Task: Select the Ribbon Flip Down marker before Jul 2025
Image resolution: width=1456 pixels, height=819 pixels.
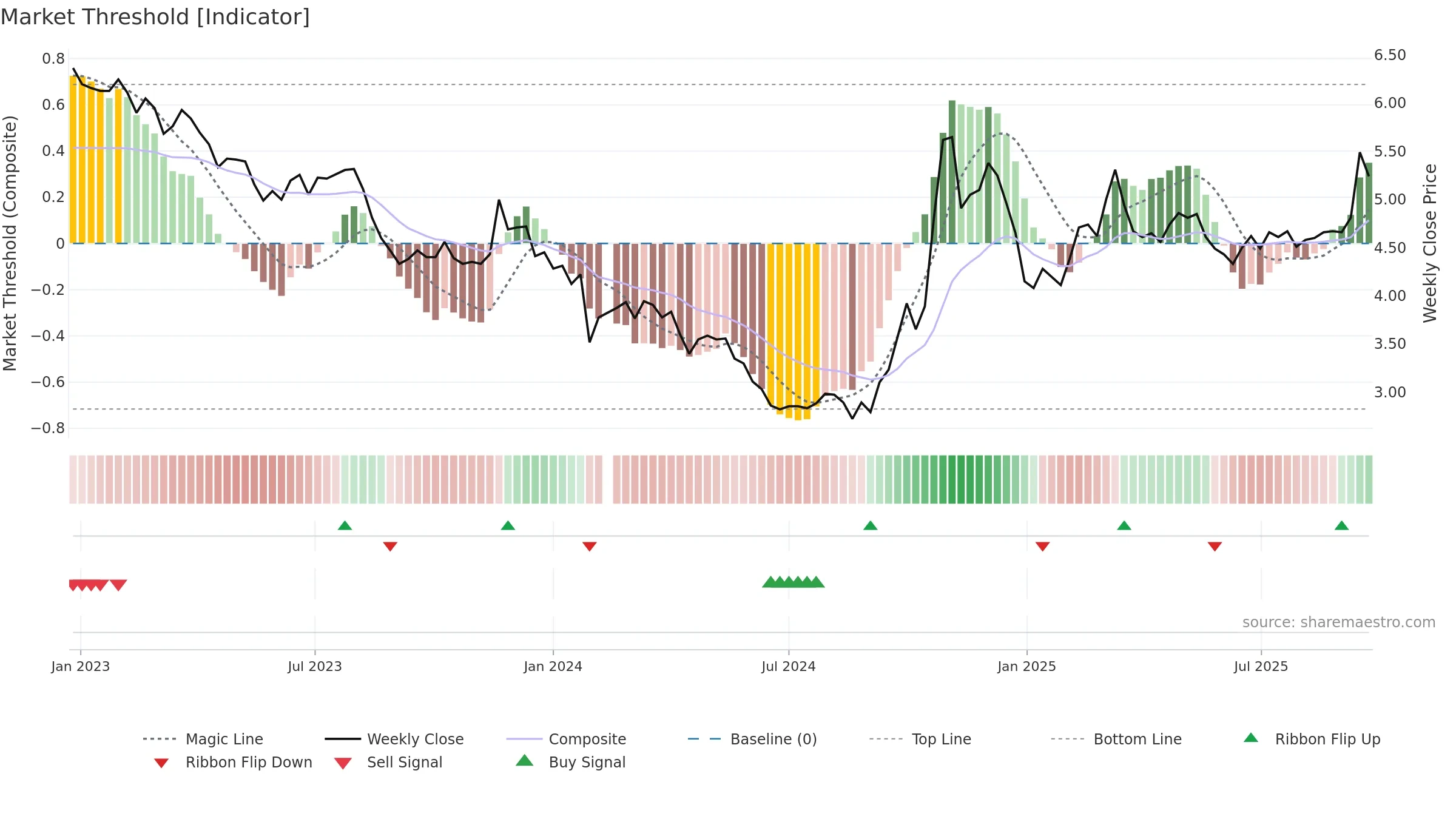Action: (x=1215, y=547)
